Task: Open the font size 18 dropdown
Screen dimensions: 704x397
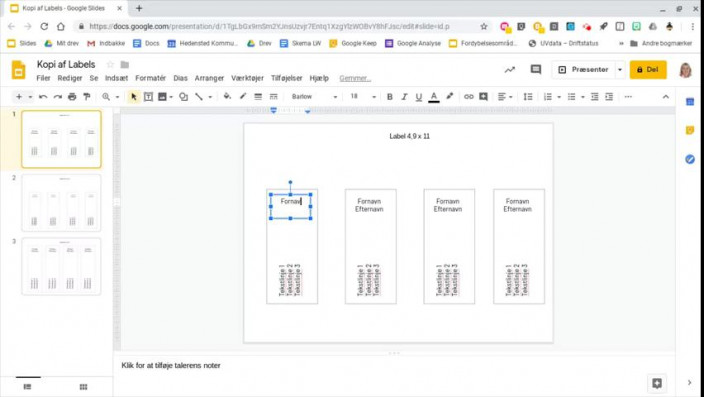Action: pos(363,97)
